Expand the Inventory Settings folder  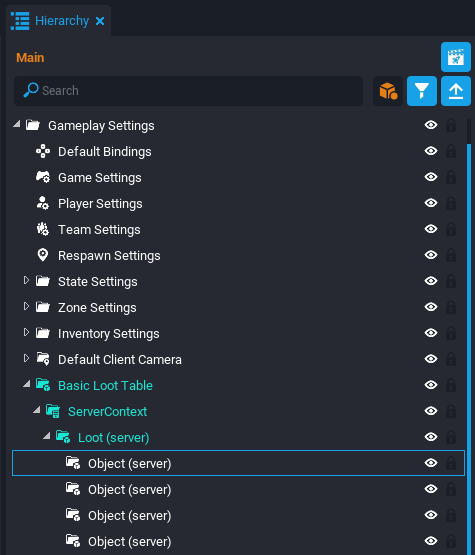[26, 332]
